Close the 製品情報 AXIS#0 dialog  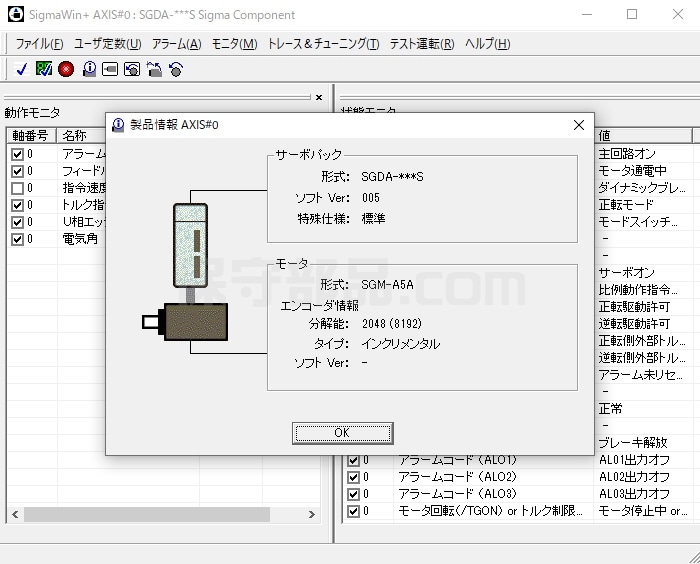pos(578,125)
